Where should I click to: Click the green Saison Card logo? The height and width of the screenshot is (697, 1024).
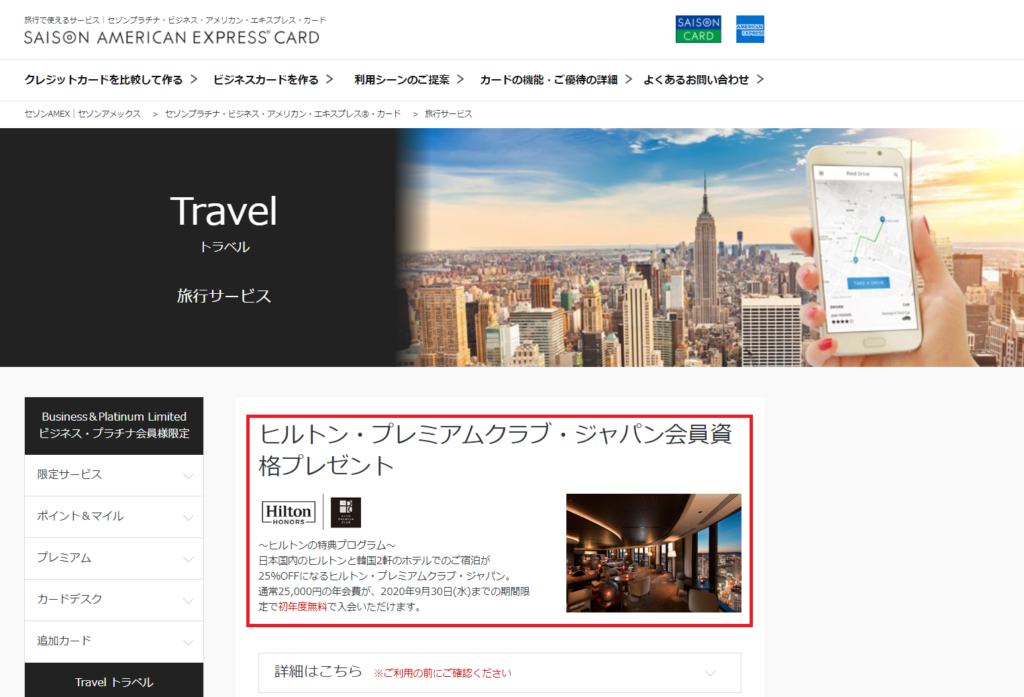pos(698,29)
